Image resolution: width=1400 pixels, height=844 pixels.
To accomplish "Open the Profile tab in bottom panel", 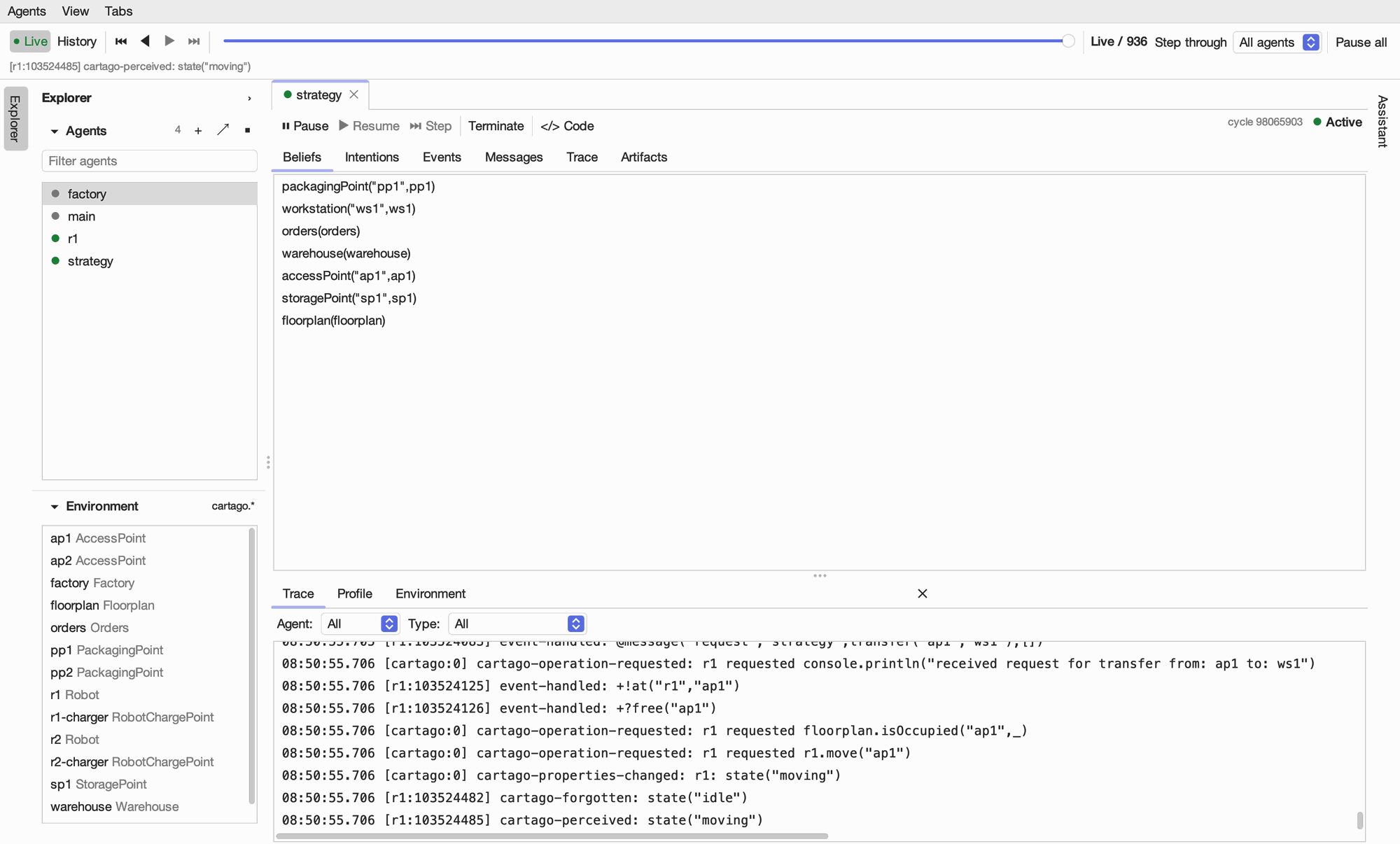I will tap(355, 593).
